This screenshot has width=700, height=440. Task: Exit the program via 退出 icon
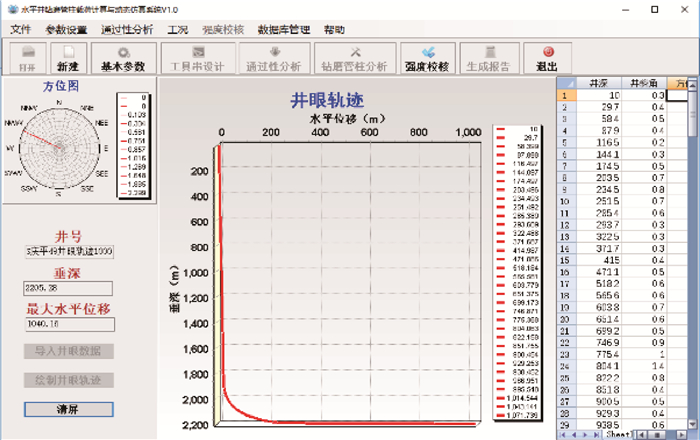click(547, 56)
